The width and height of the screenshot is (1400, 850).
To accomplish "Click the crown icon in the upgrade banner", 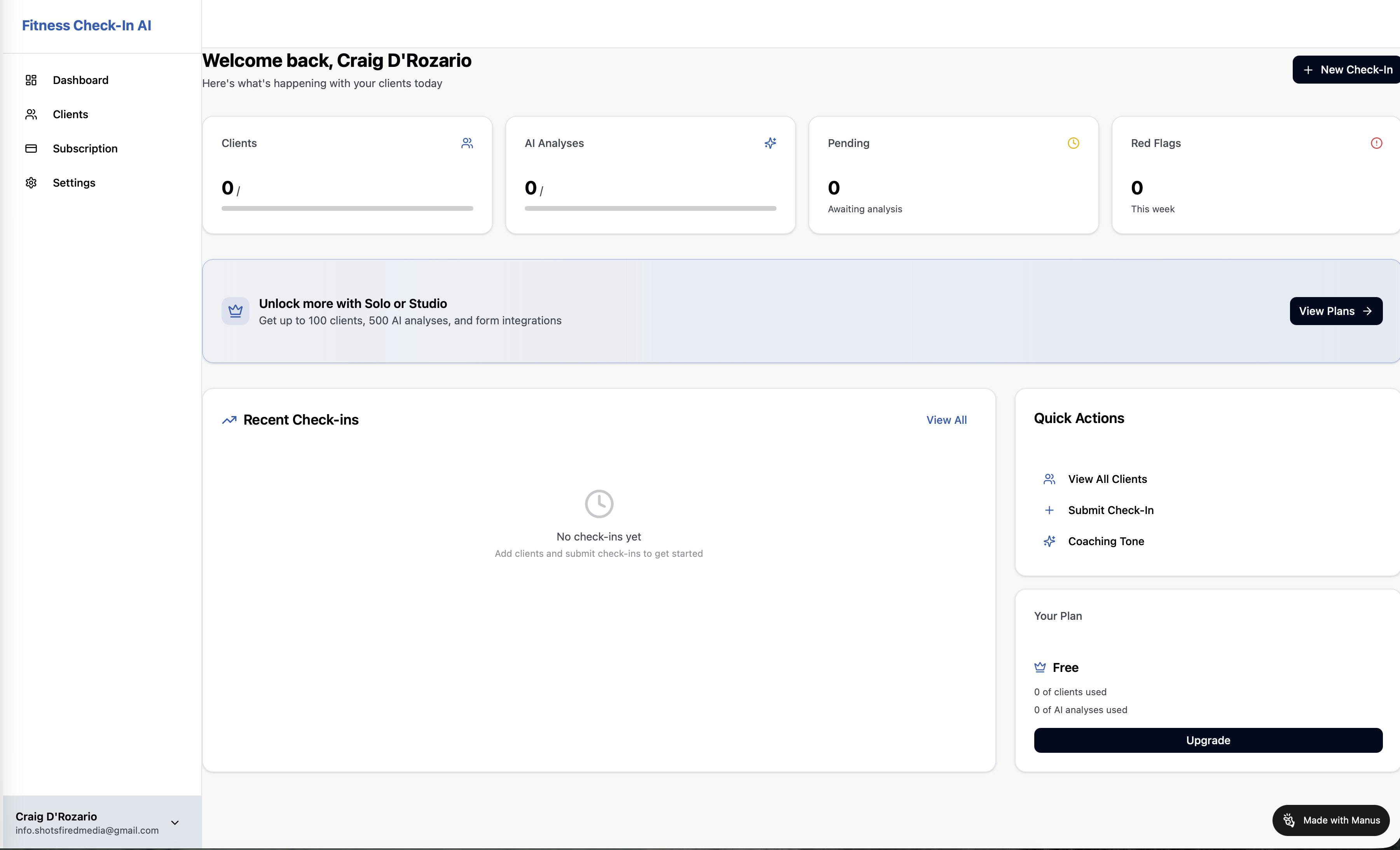I will click(236, 310).
